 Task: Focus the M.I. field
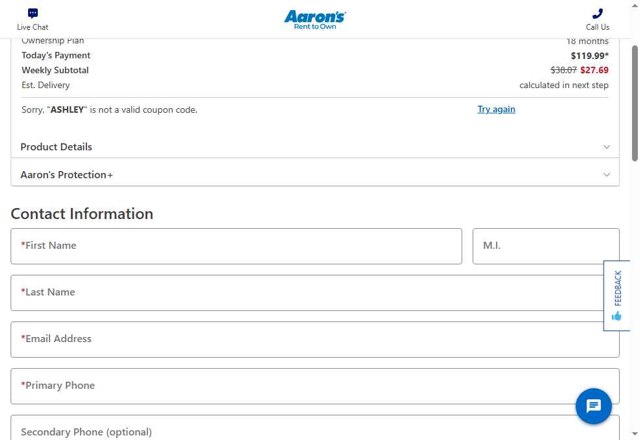coord(546,246)
